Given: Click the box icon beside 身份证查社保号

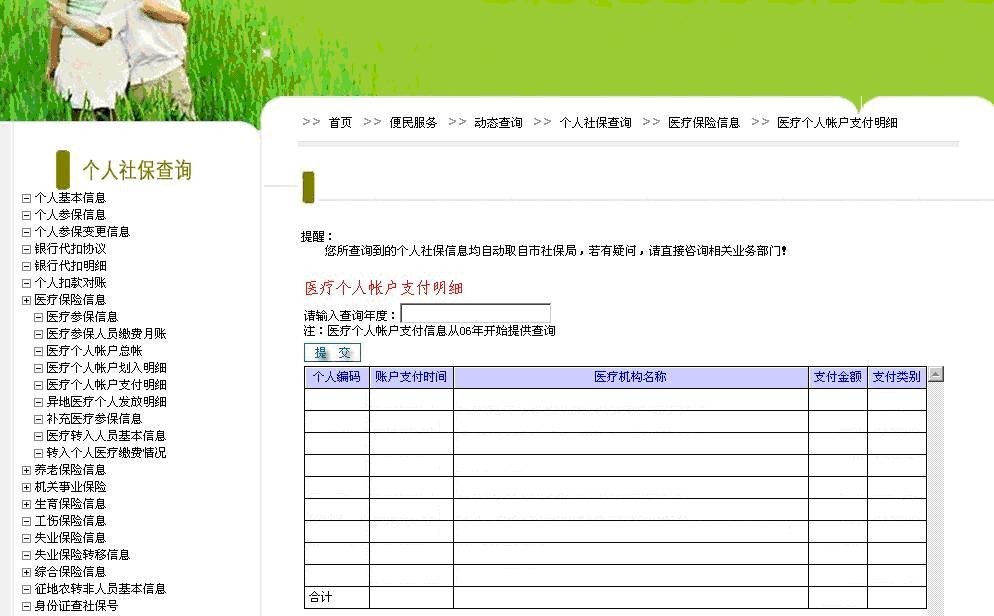Looking at the screenshot, I should point(26,606).
